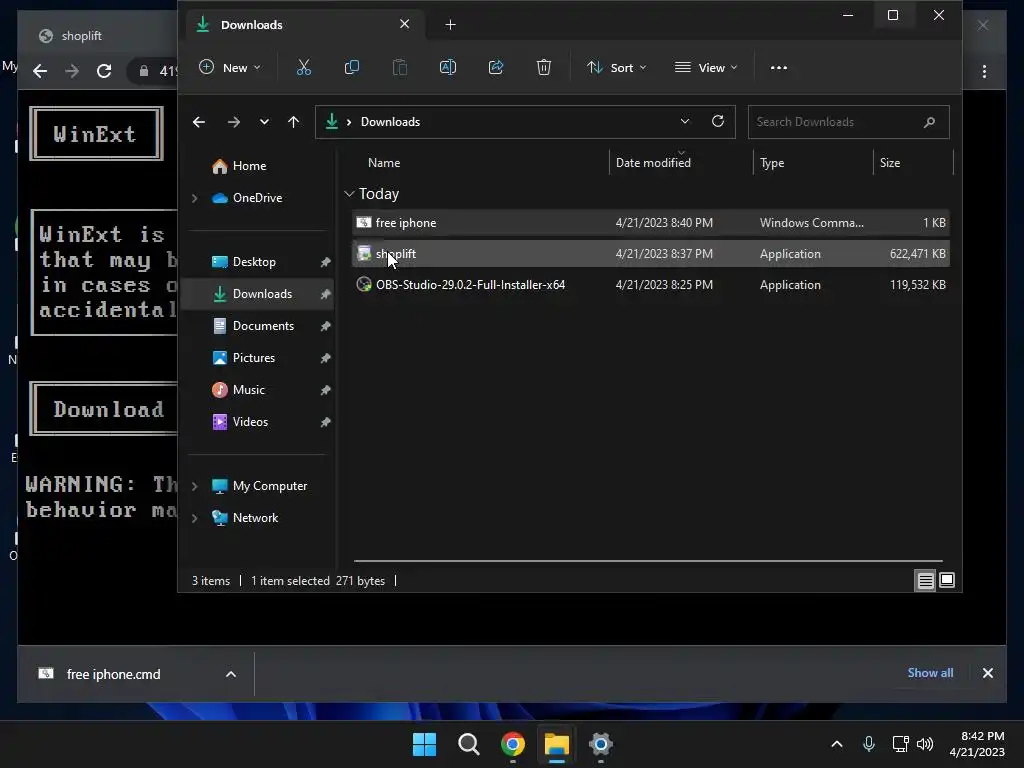Click the Delete trash can icon

(x=543, y=67)
